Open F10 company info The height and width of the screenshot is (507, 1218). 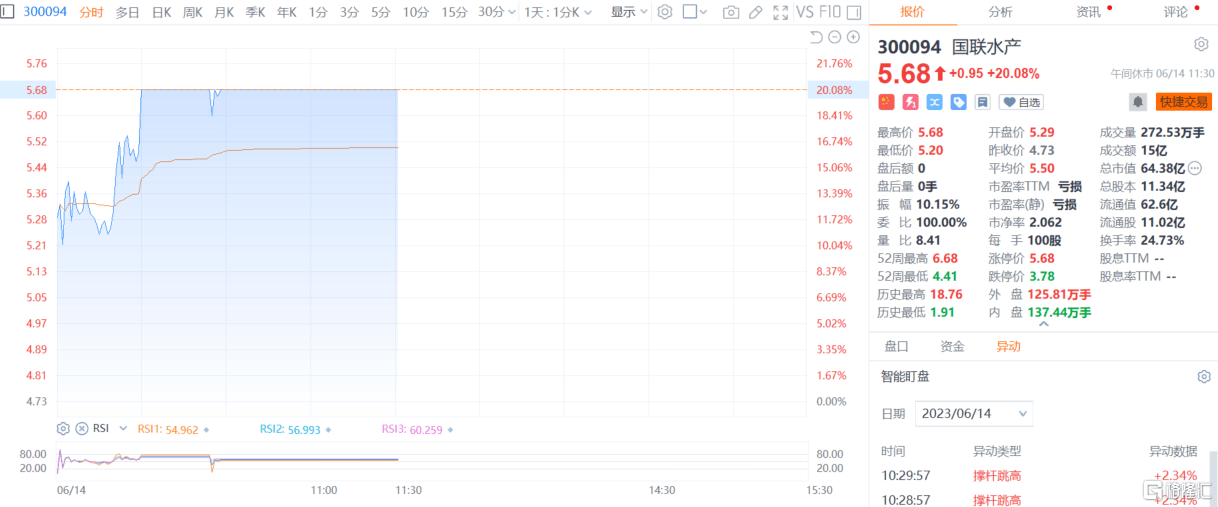coord(830,13)
